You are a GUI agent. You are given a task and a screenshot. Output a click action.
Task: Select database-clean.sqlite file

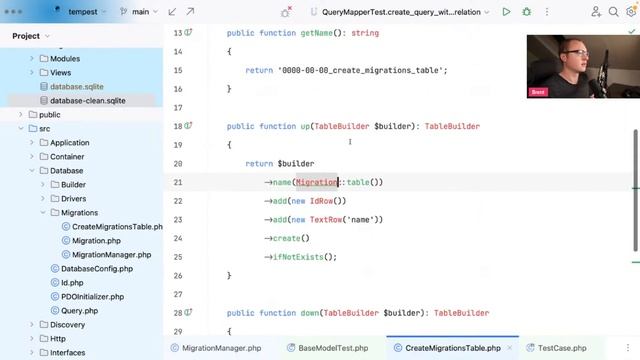point(88,100)
